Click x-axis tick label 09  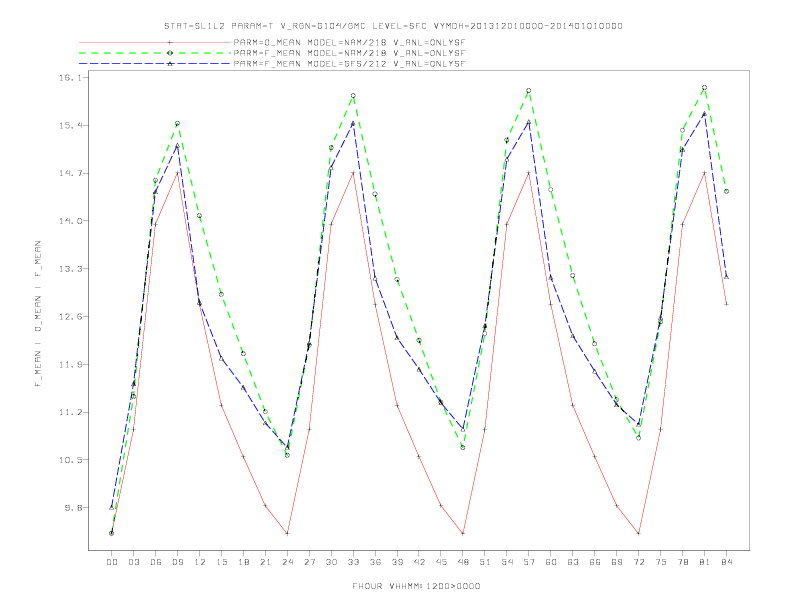tap(177, 562)
